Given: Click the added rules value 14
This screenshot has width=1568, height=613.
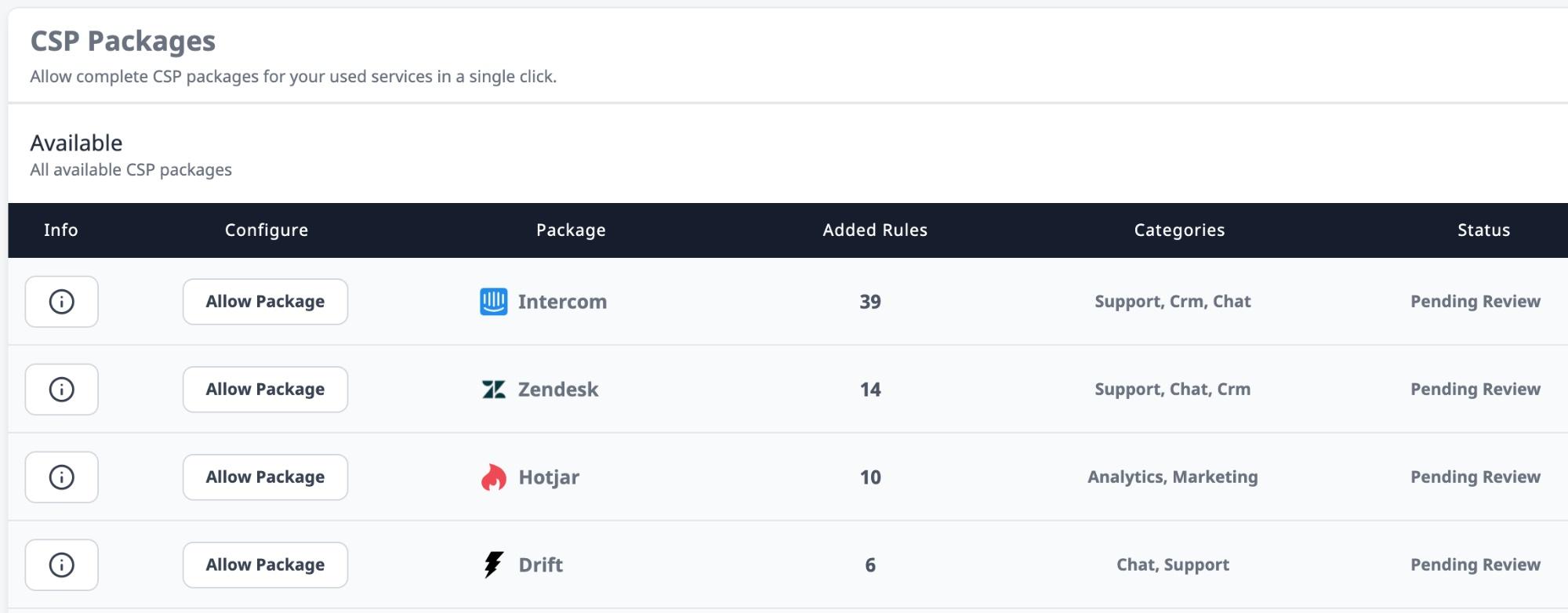Looking at the screenshot, I should (x=870, y=390).
